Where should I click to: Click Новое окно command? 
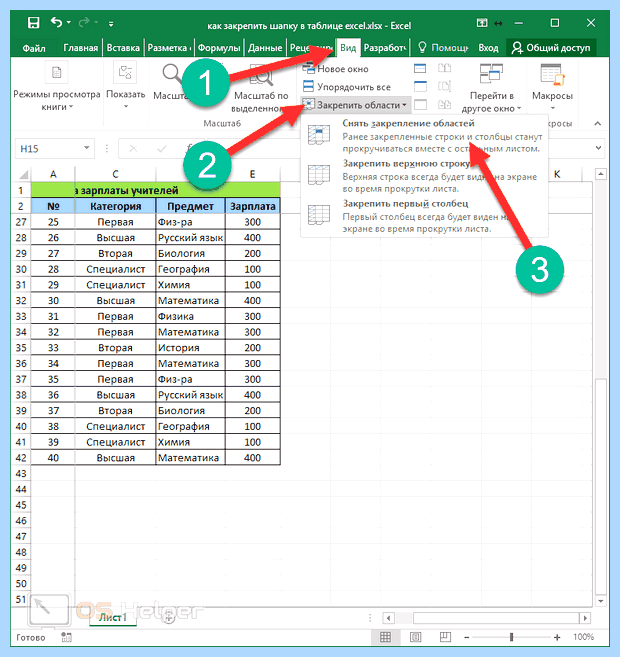click(335, 69)
